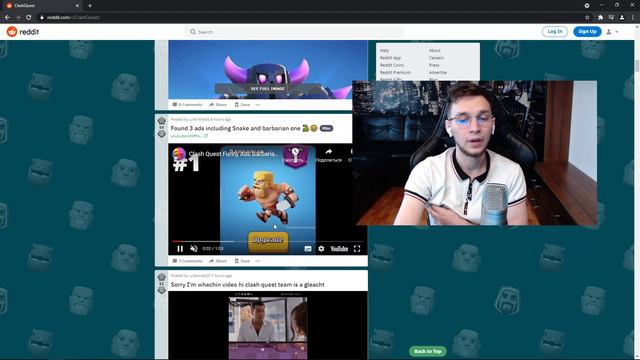The height and width of the screenshot is (360, 640).
Task: Share the top image post
Action: tap(218, 105)
